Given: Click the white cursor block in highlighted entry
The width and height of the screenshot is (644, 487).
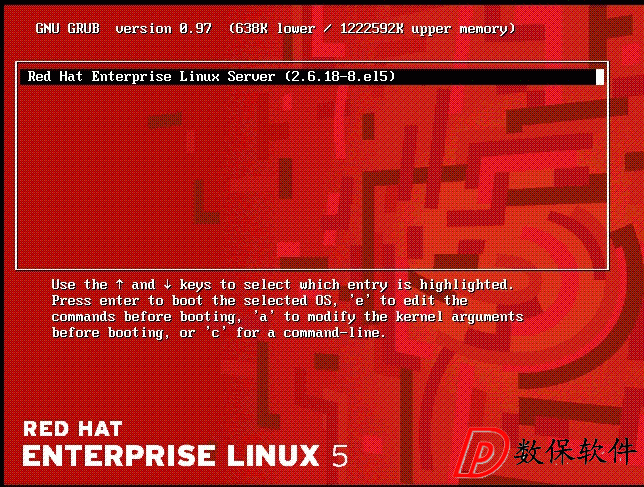Looking at the screenshot, I should (x=600, y=77).
